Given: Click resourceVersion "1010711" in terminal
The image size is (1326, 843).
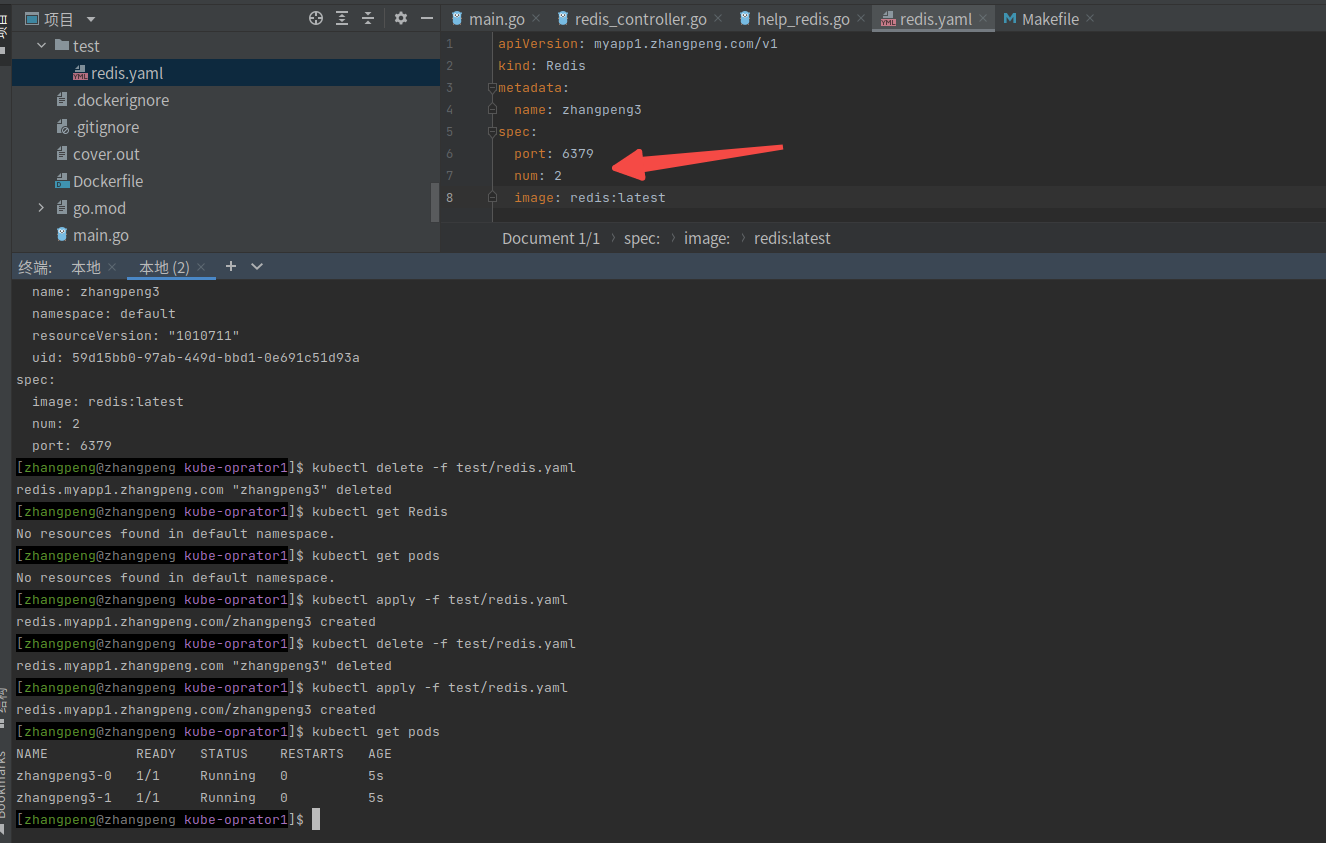Looking at the screenshot, I should (x=136, y=336).
